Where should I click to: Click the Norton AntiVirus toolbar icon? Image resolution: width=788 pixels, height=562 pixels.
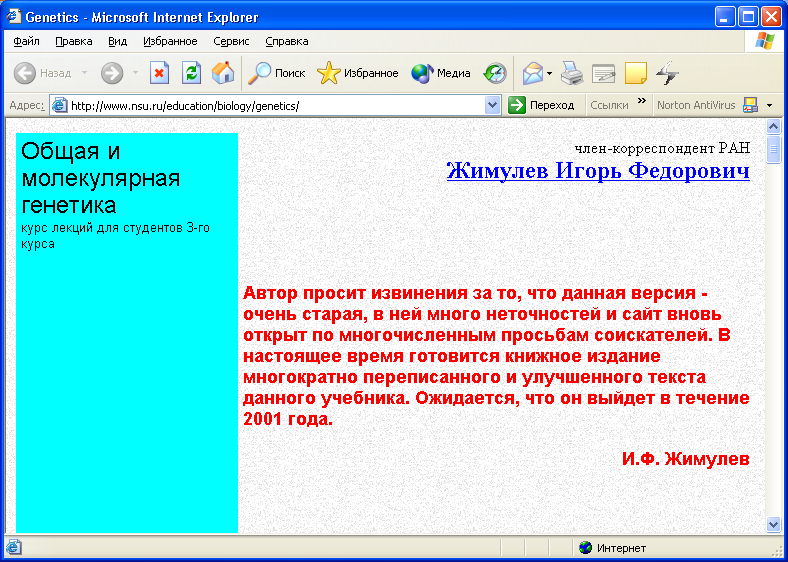click(x=750, y=105)
